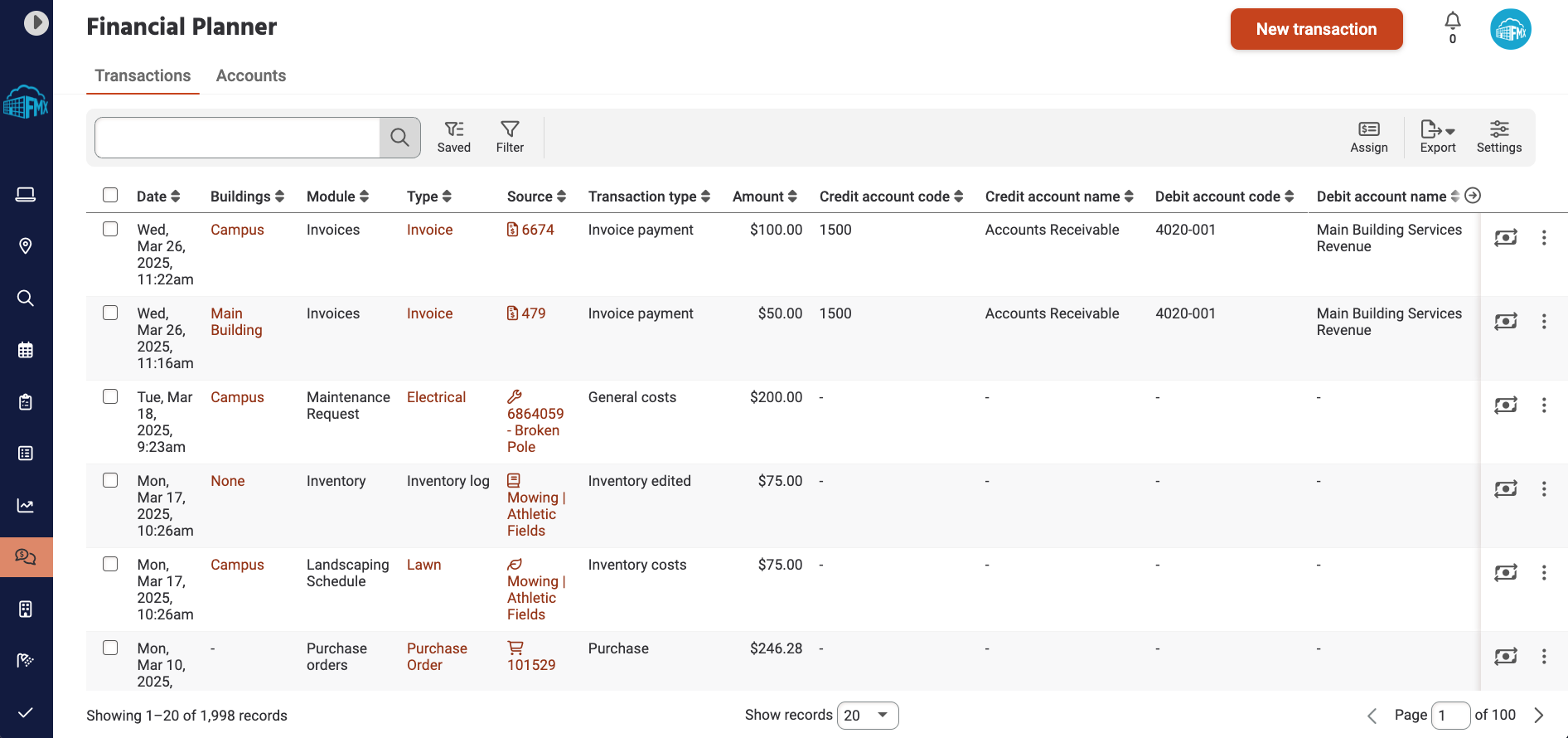
Task: Click the New transaction button
Action: (x=1316, y=29)
